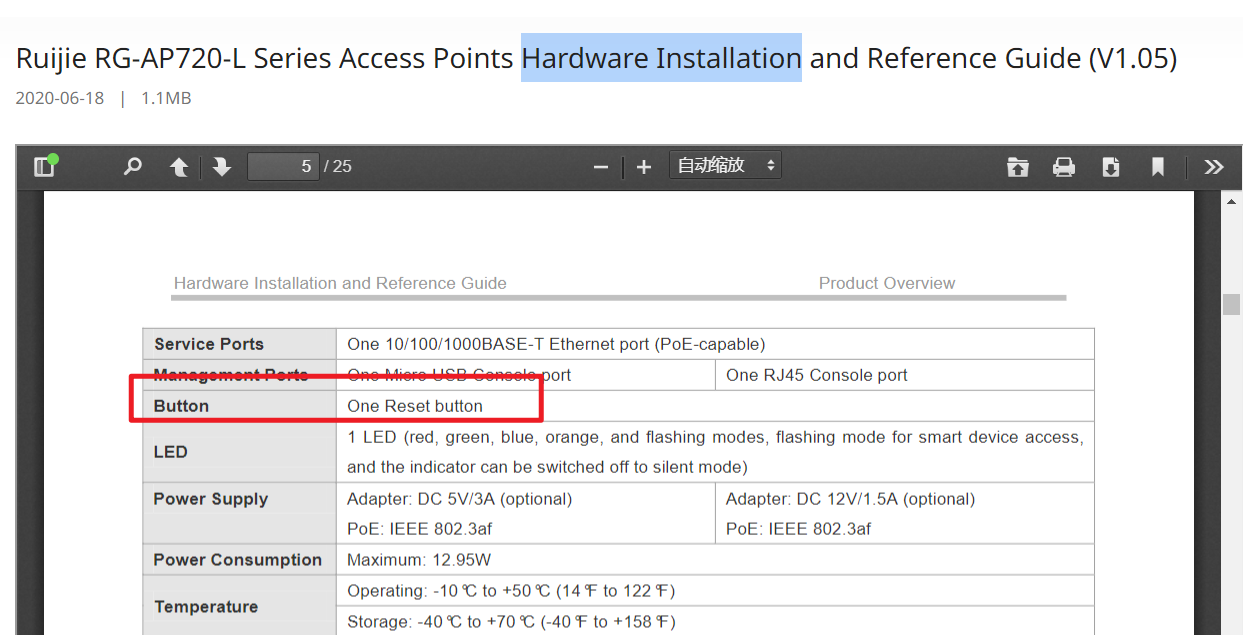1243x635 pixels.
Task: Open the tools double-chevron menu
Action: (1213, 166)
